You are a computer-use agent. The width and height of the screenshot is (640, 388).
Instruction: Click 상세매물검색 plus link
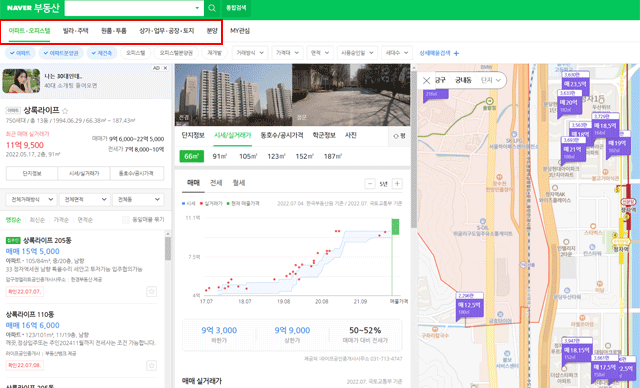point(439,53)
